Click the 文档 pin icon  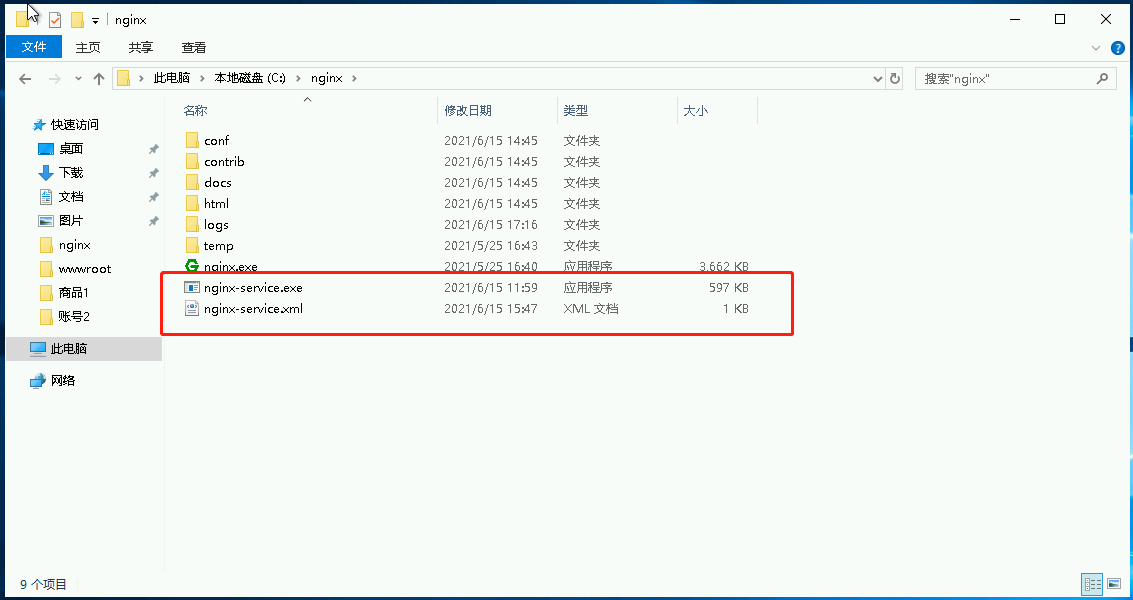click(153, 197)
